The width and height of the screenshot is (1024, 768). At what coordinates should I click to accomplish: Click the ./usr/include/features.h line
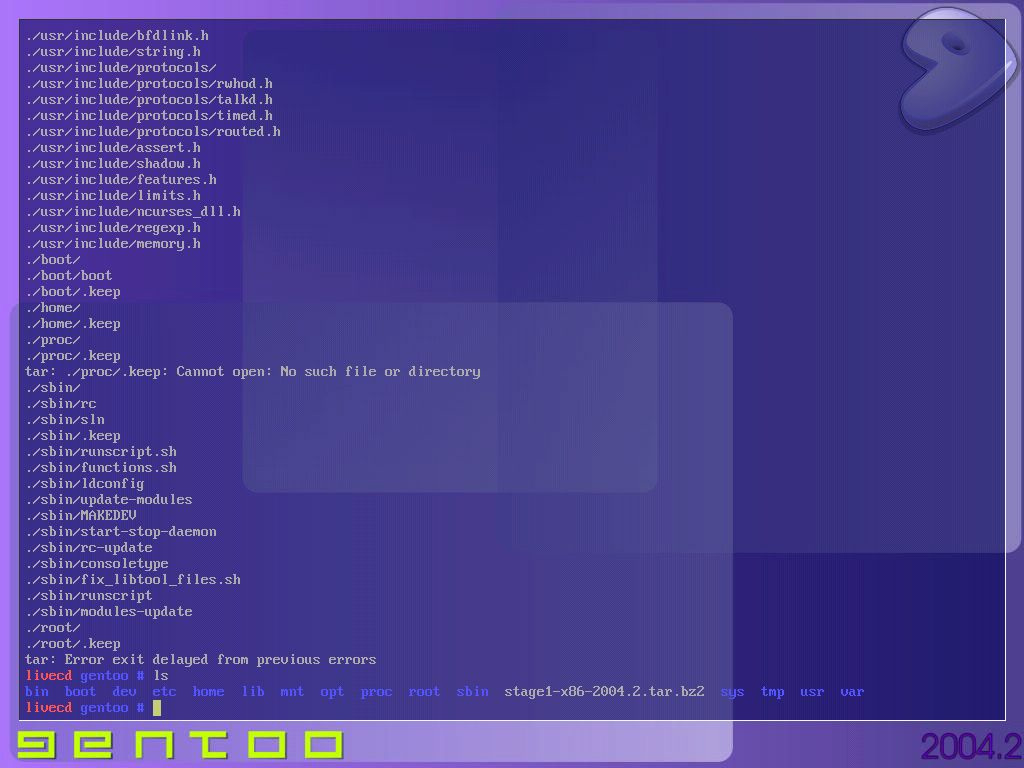click(121, 180)
